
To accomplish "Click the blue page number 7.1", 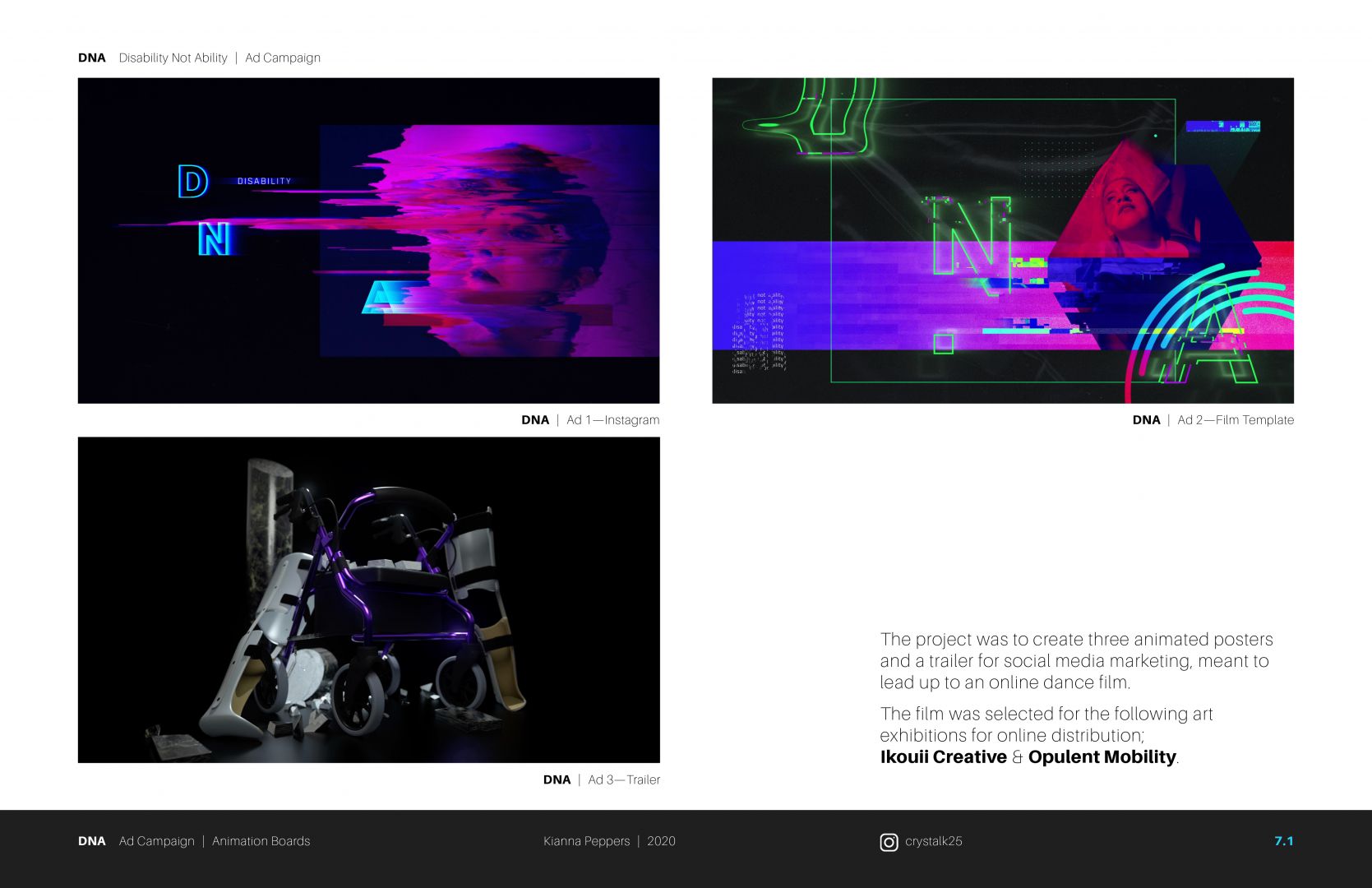I will click(x=1283, y=841).
